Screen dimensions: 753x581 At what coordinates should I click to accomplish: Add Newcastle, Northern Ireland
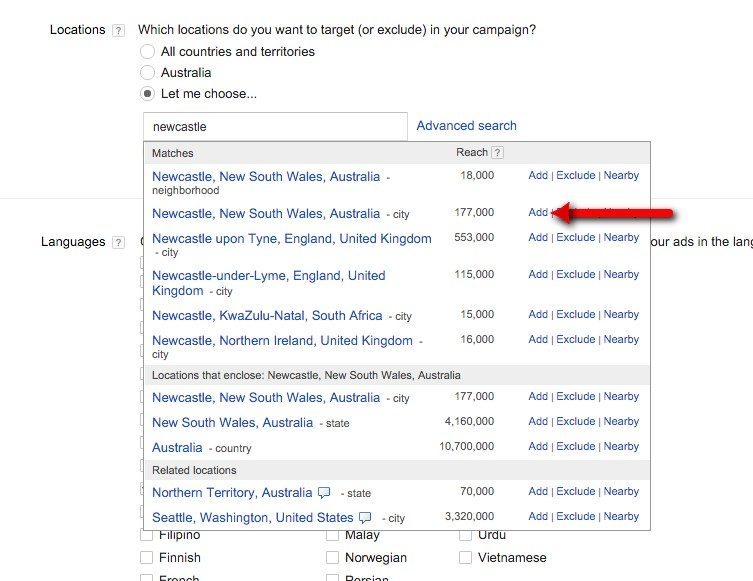538,339
